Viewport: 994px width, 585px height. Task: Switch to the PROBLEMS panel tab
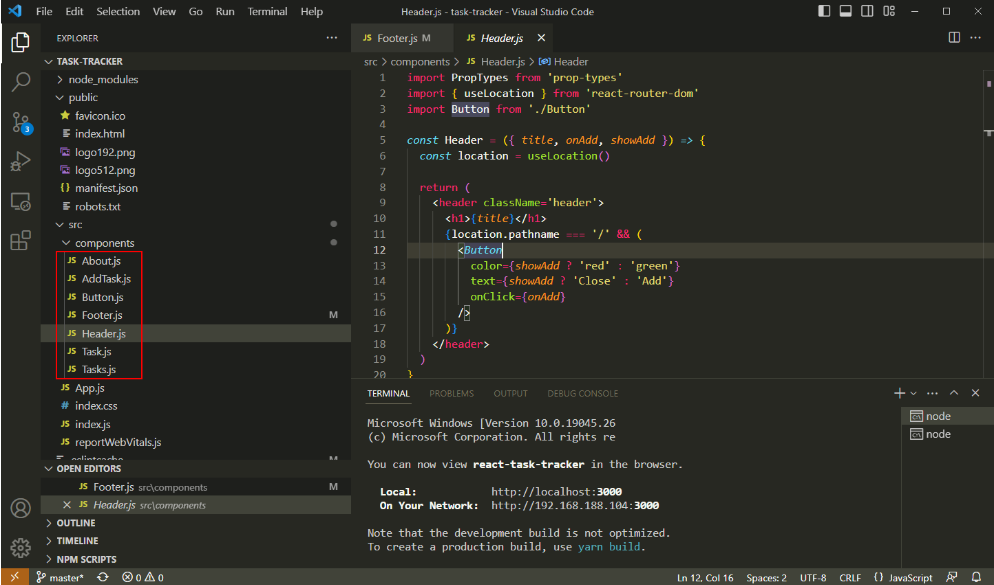(x=451, y=394)
